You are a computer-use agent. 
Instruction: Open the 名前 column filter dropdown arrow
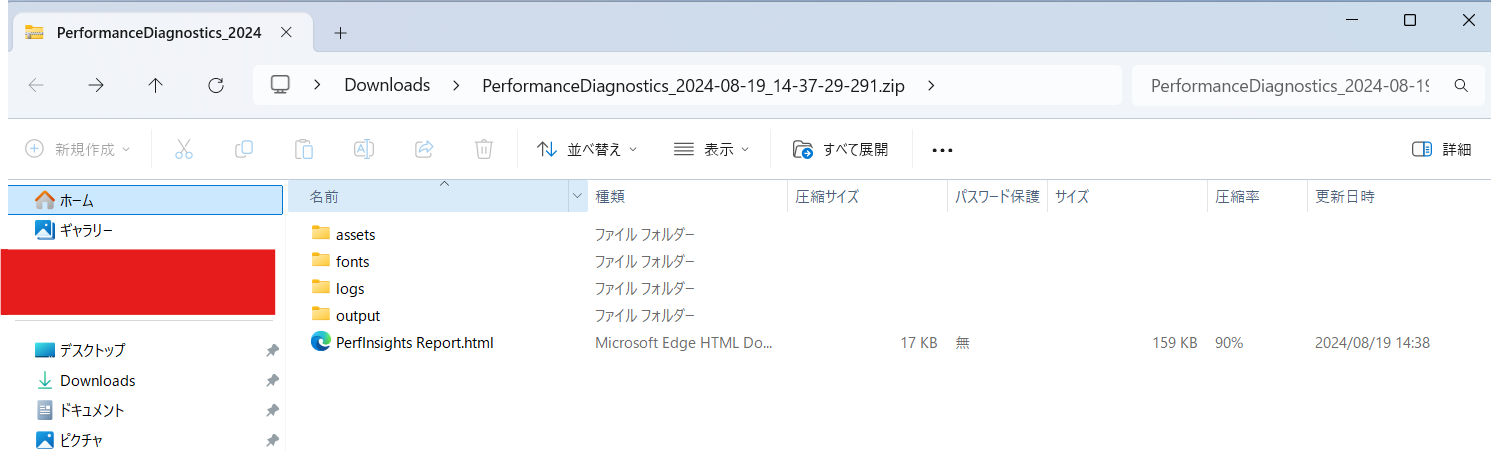577,197
